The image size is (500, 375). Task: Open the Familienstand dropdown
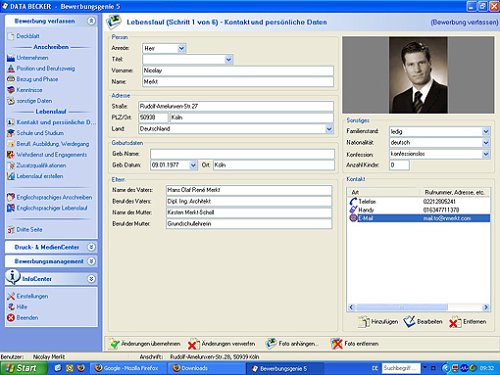coord(486,131)
